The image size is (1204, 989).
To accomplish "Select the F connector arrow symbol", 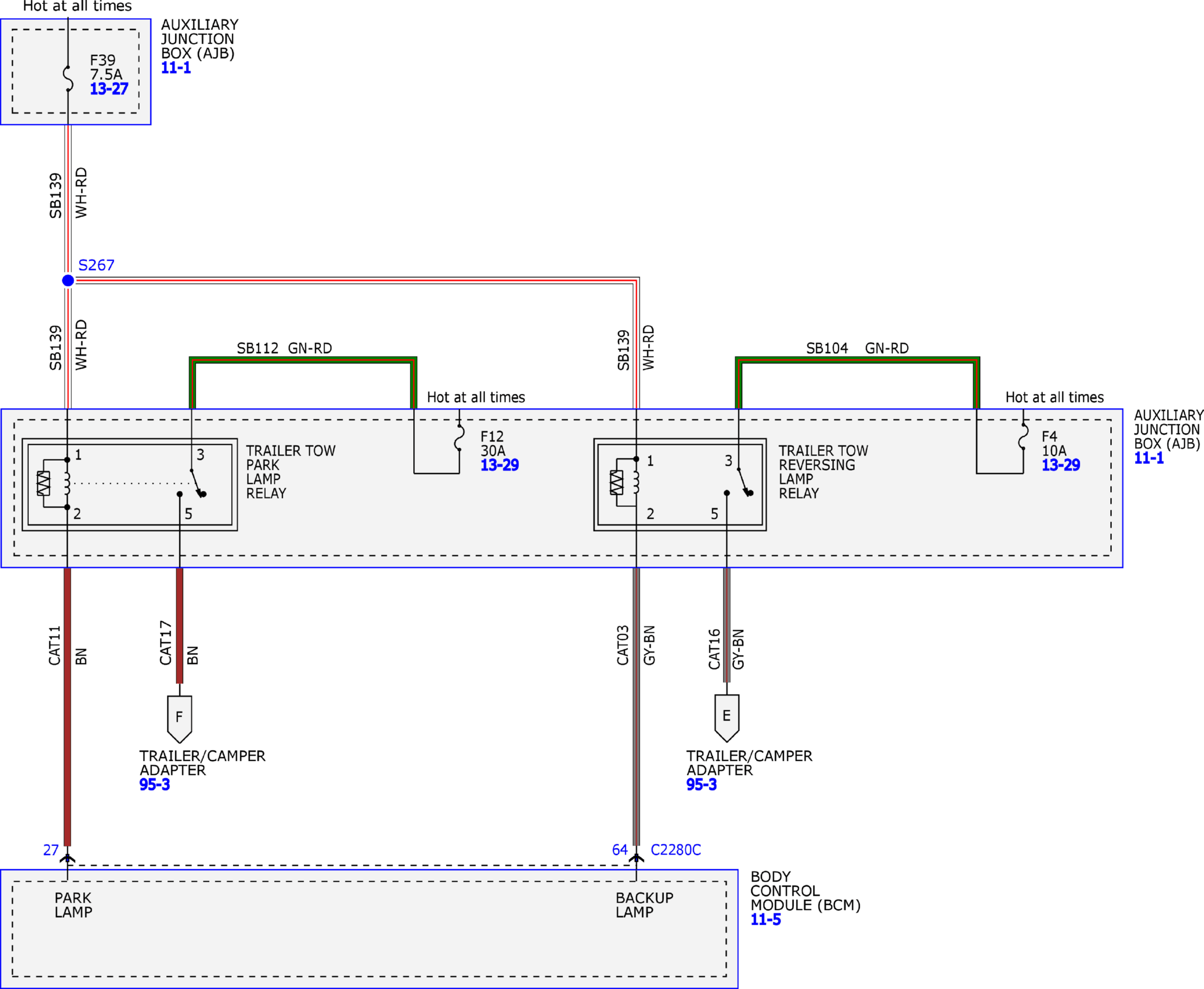I will pos(180,719).
